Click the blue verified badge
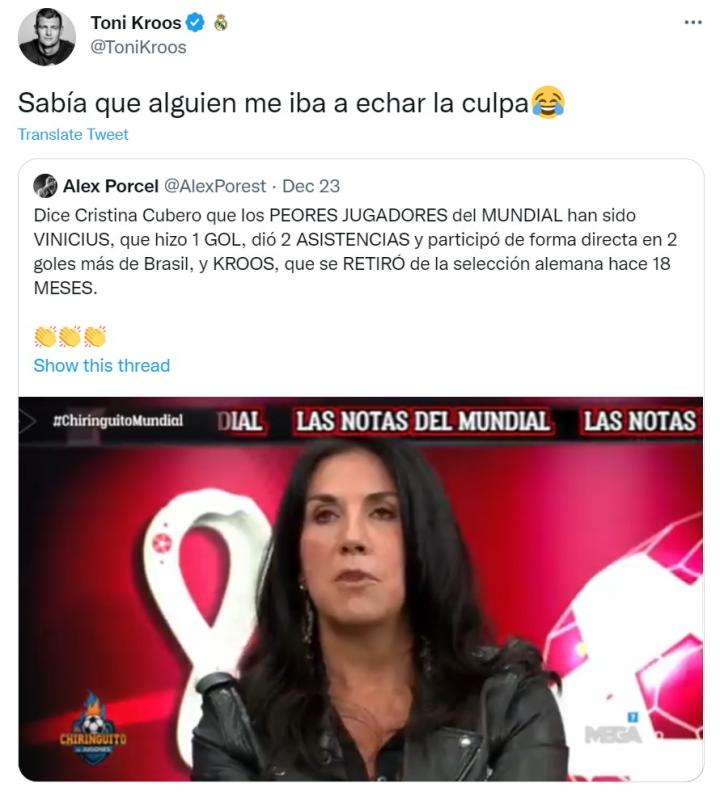This screenshot has width=720, height=792. click(x=196, y=23)
